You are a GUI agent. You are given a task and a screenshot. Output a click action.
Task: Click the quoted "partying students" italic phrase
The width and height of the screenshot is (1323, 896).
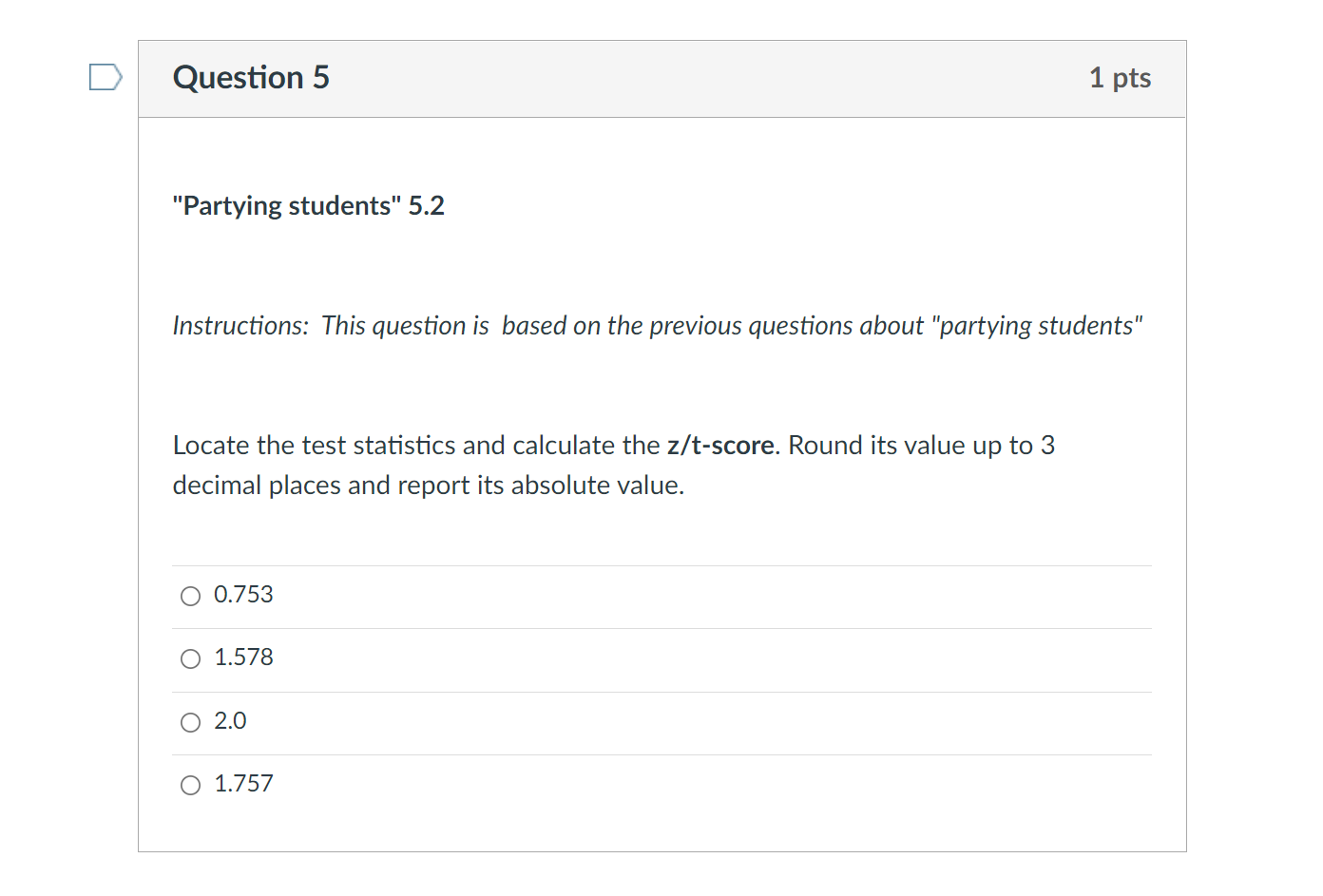point(1037,326)
